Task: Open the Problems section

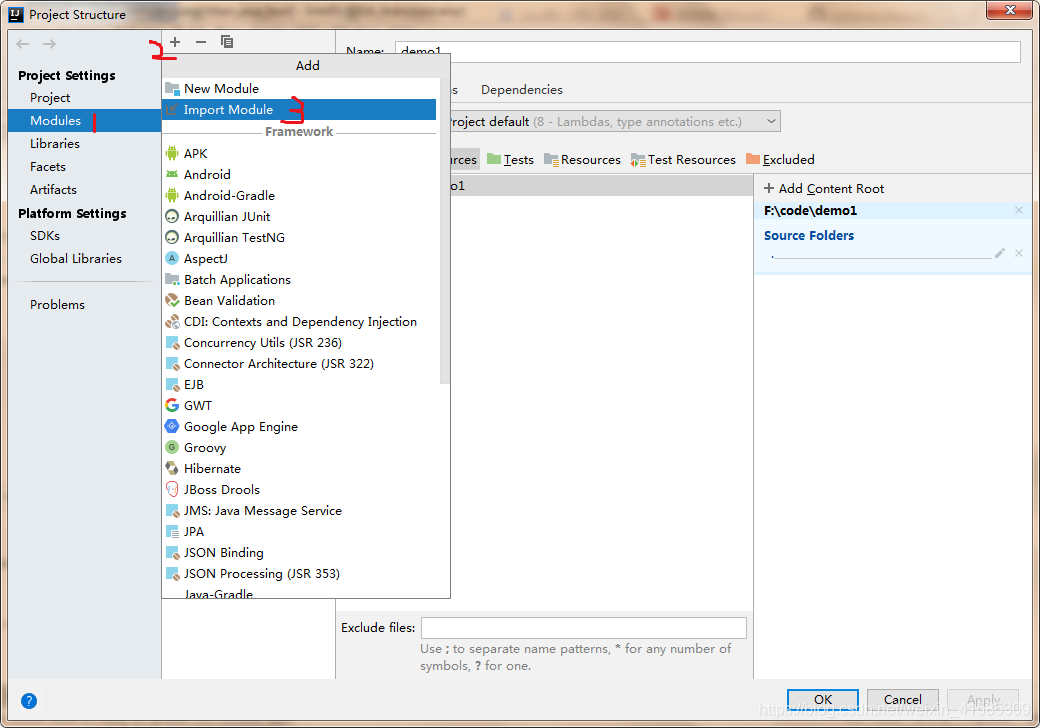Action: tap(57, 304)
